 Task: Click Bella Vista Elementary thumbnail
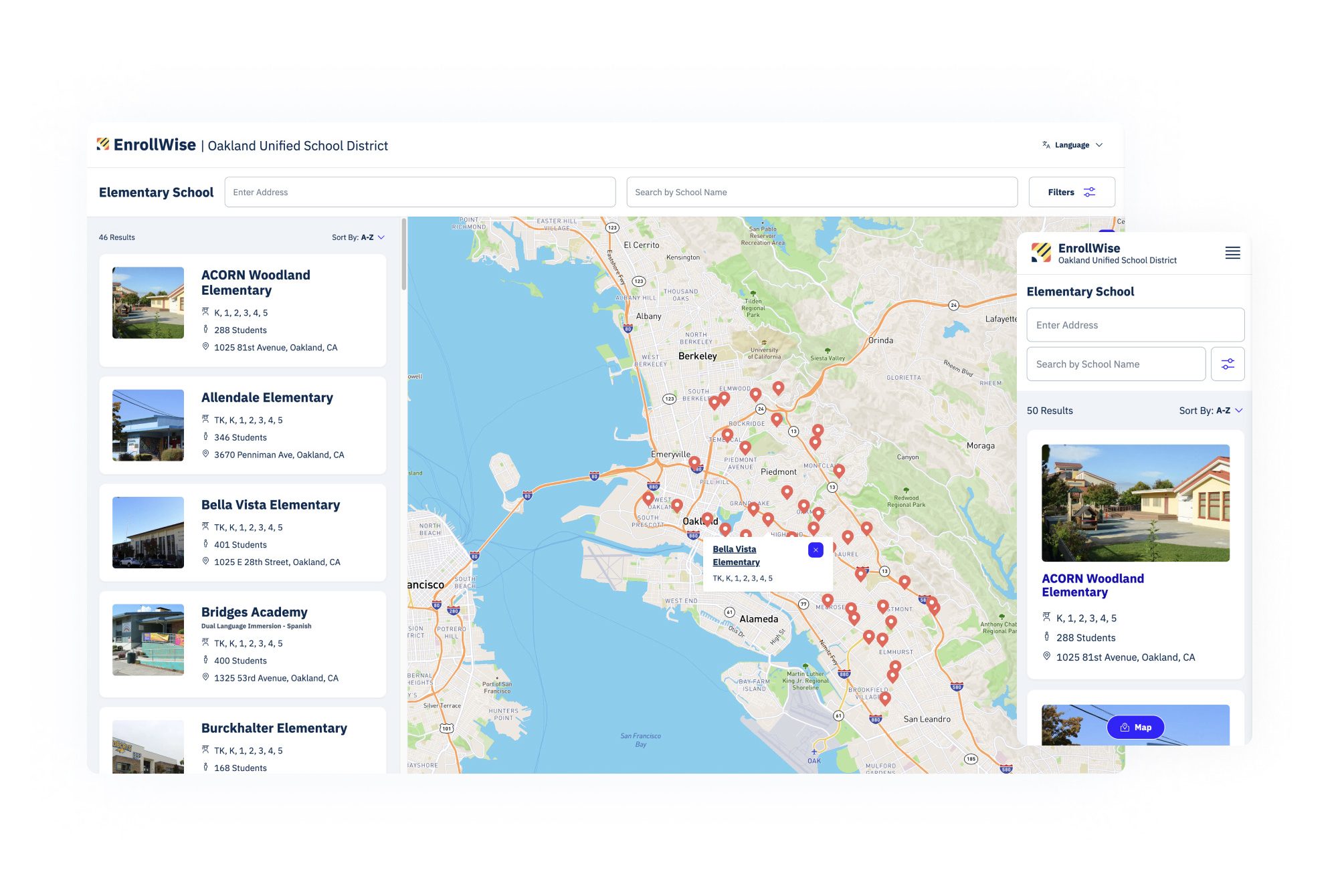[148, 532]
